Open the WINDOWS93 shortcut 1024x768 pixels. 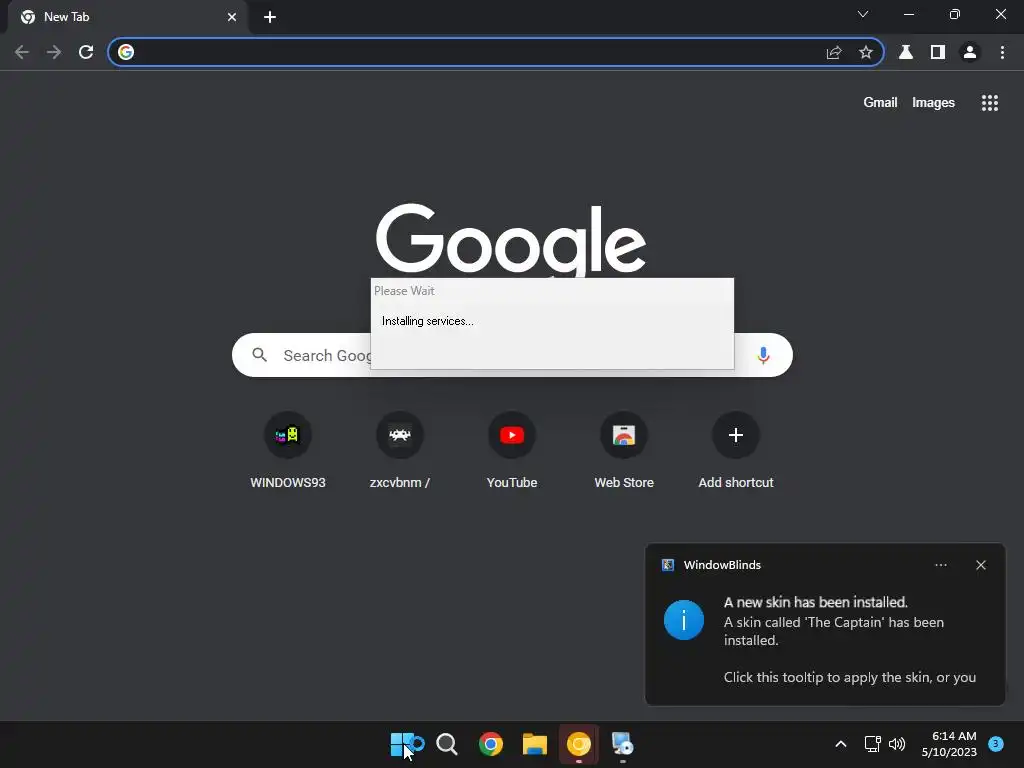point(288,451)
